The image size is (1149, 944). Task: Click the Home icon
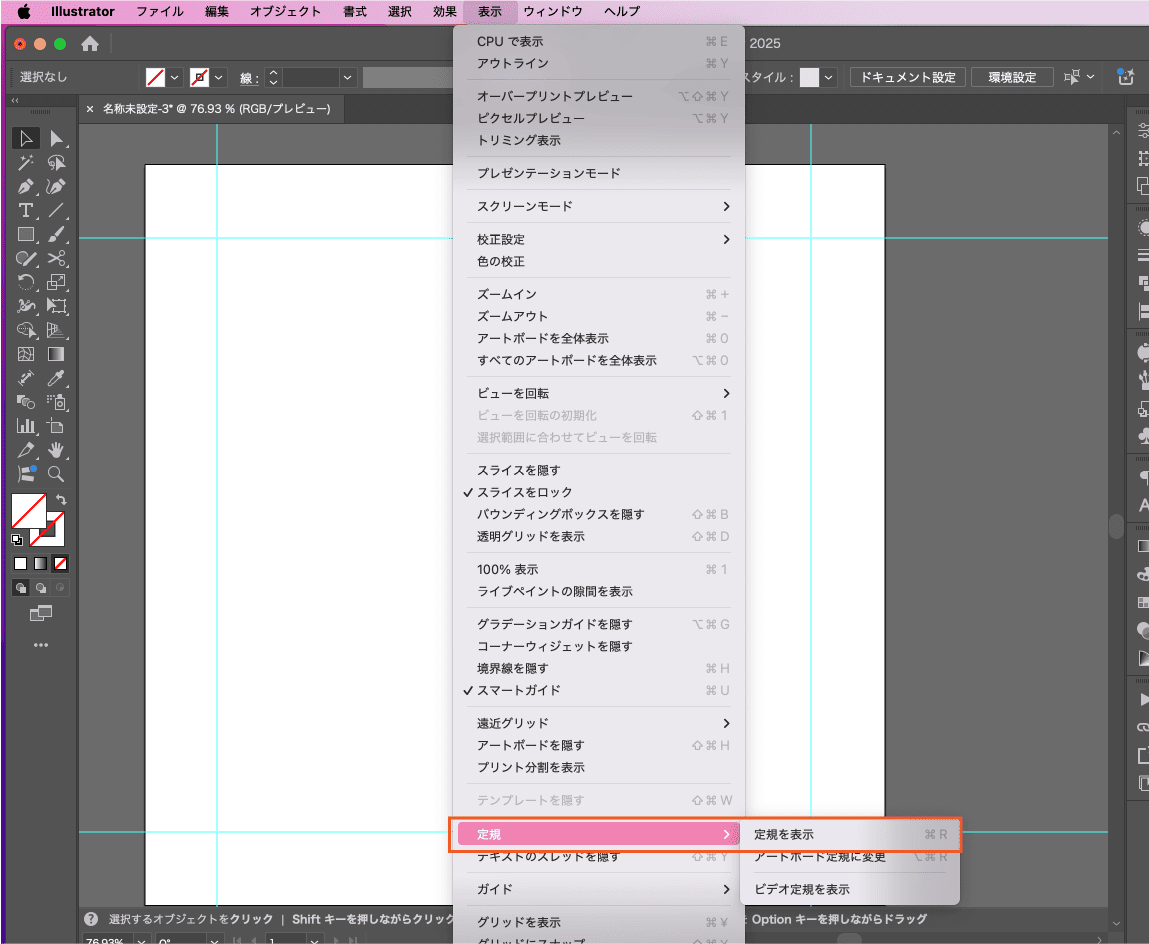pyautogui.click(x=90, y=44)
